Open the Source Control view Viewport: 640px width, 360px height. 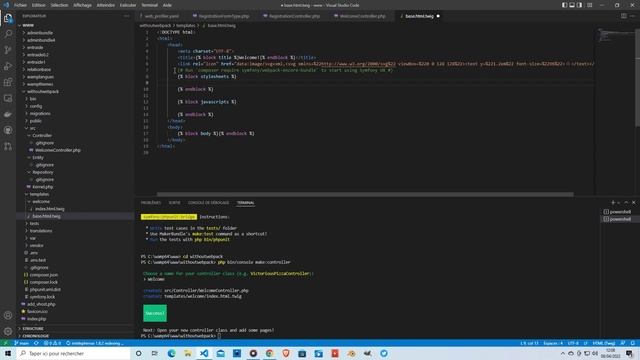[8, 50]
